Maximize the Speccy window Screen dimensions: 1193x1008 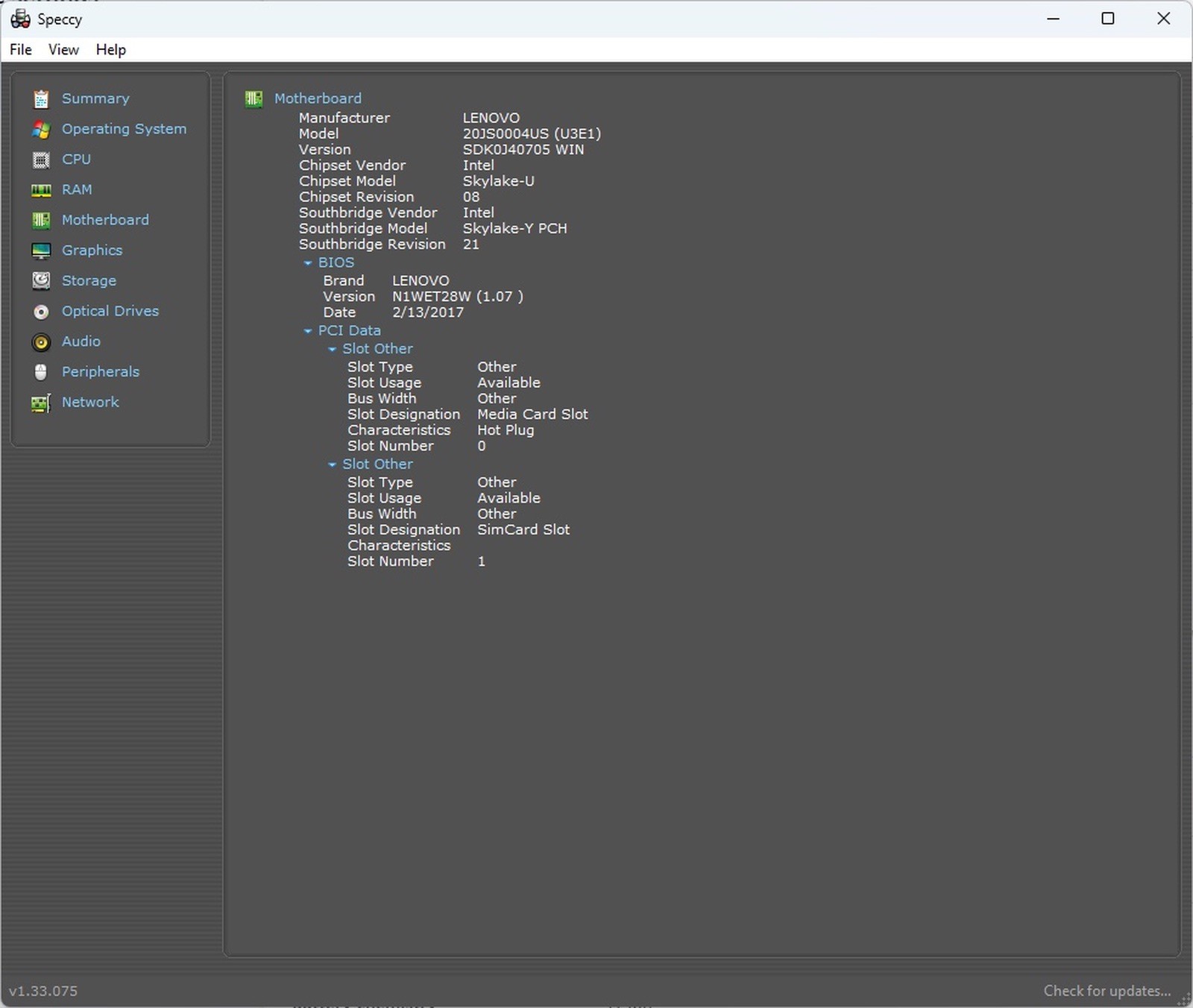coord(1108,19)
